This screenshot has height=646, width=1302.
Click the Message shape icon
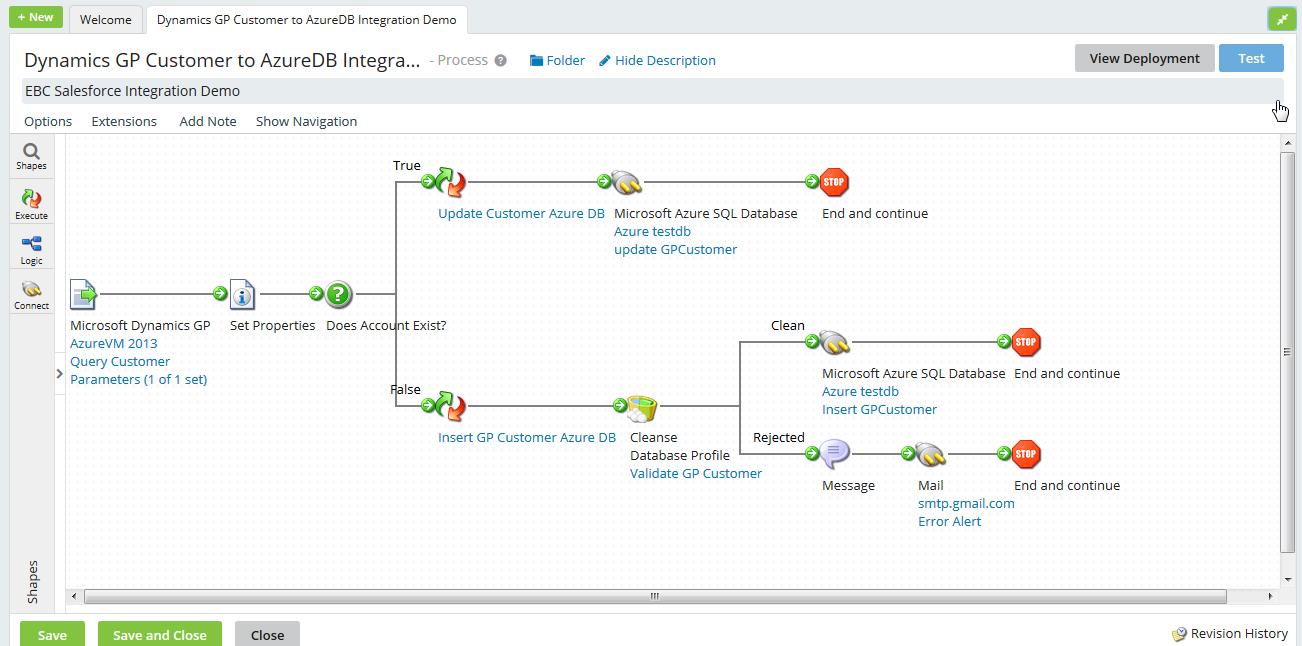click(835, 455)
